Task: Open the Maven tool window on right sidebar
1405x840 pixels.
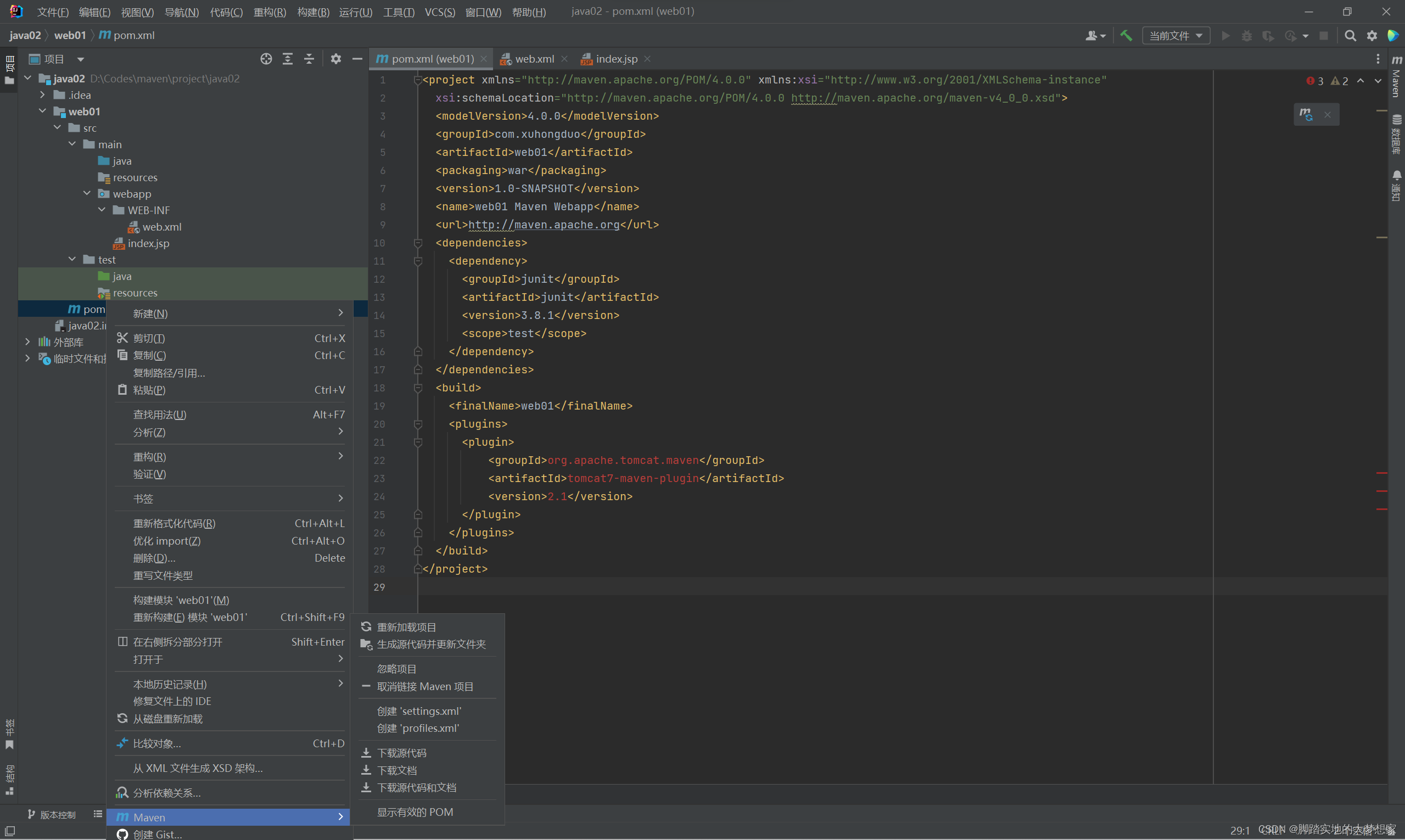Action: (1397, 76)
